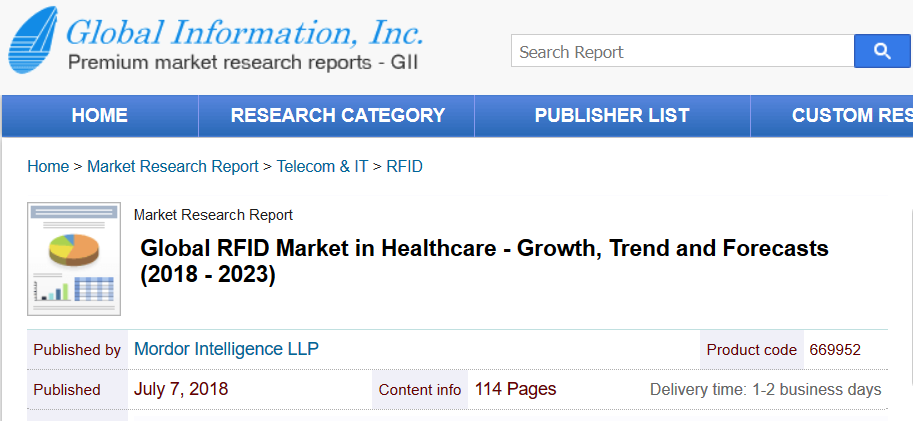Click the Premium market research reports tagline
The height and width of the screenshot is (421, 913).
click(243, 62)
